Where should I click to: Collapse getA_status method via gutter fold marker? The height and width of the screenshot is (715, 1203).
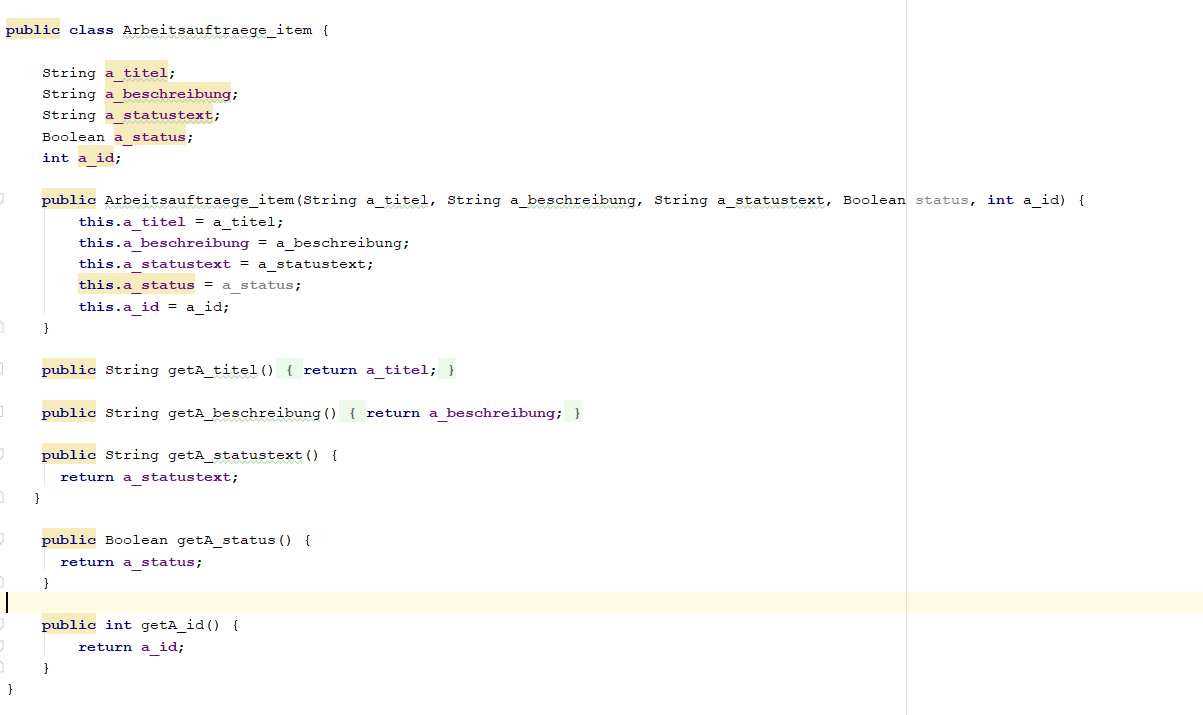tap(2, 540)
